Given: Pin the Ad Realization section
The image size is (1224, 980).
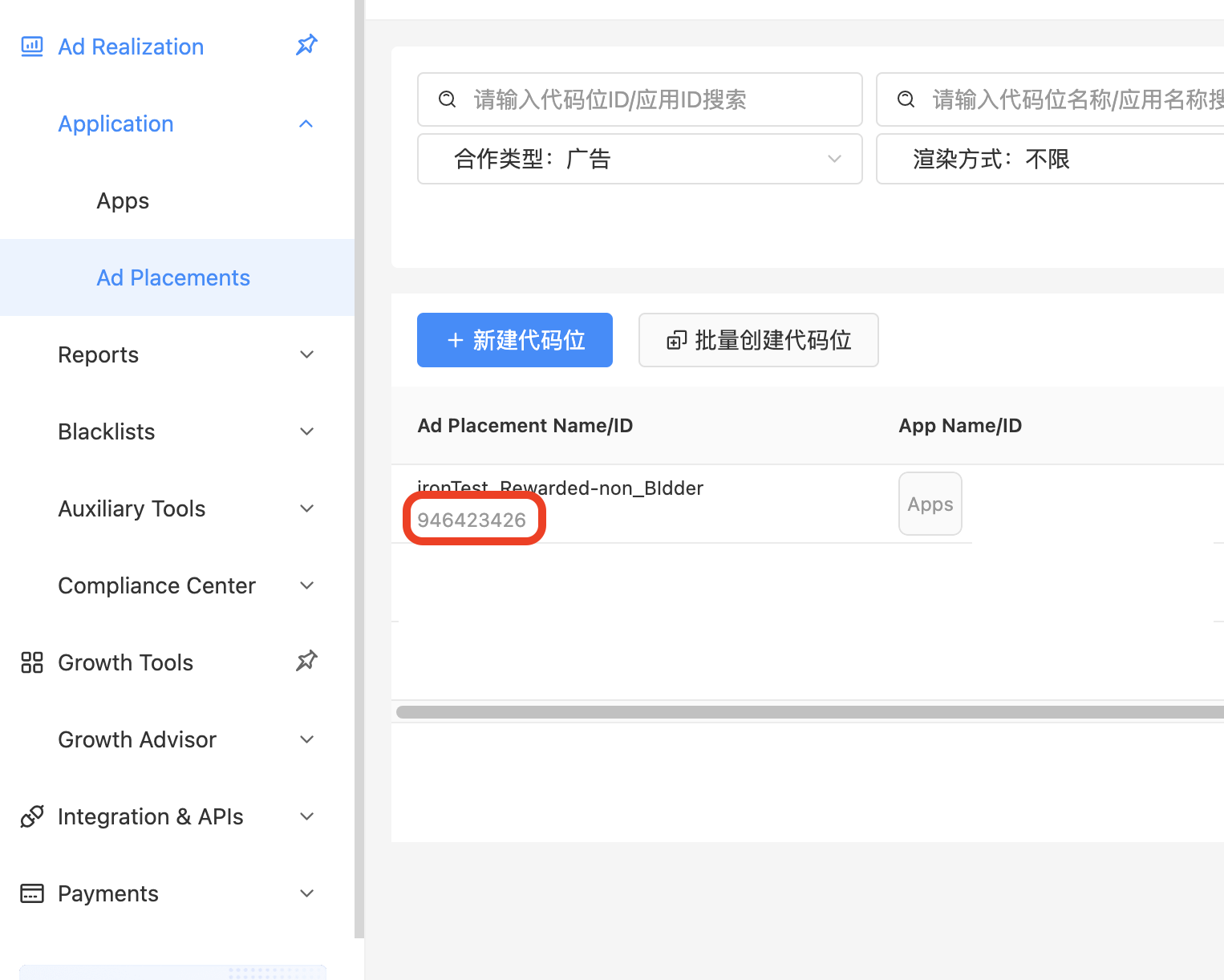Looking at the screenshot, I should (x=306, y=45).
